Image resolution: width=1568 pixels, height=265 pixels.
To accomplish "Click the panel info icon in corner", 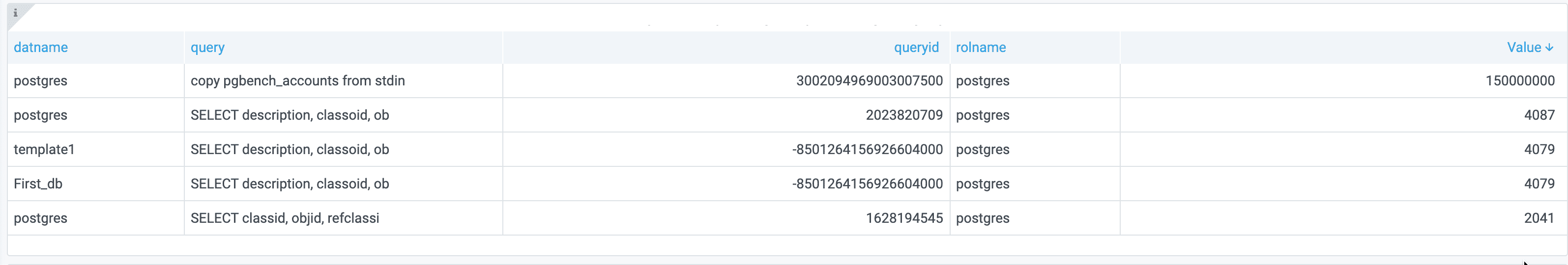I will (15, 13).
